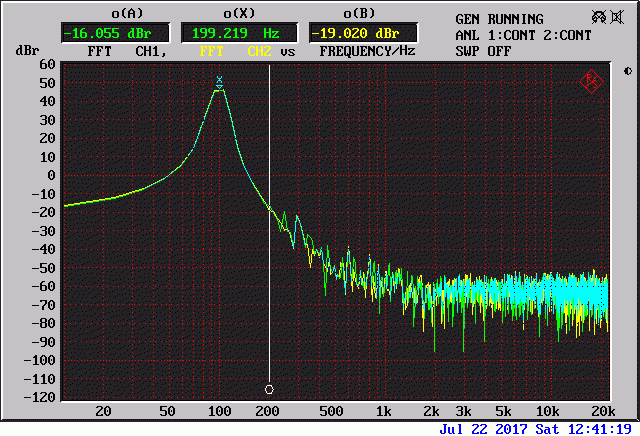Click the 1k label on frequency axis
This screenshot has width=640, height=436.
pos(383,411)
